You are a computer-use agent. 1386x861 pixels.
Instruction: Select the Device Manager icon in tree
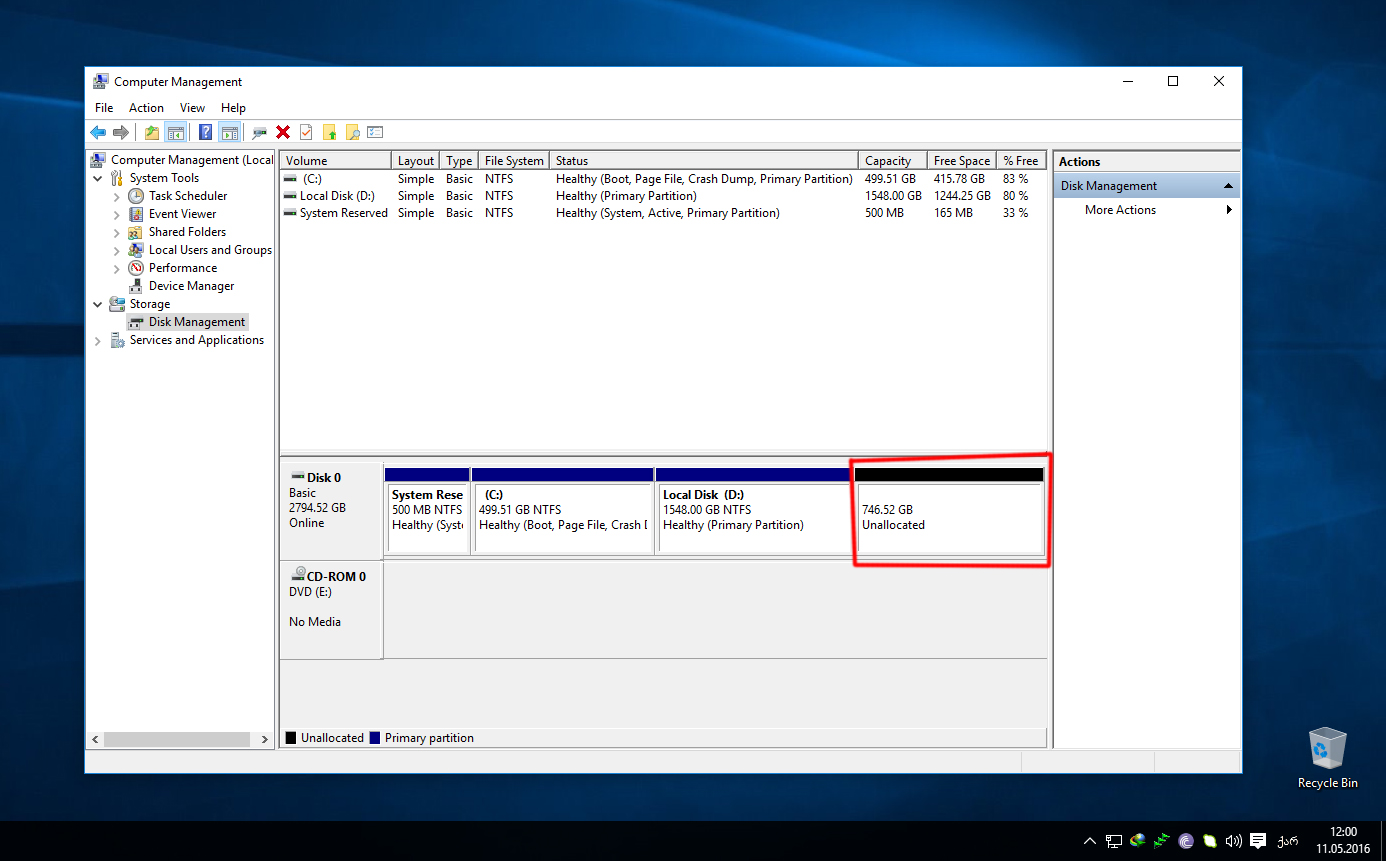[136, 286]
